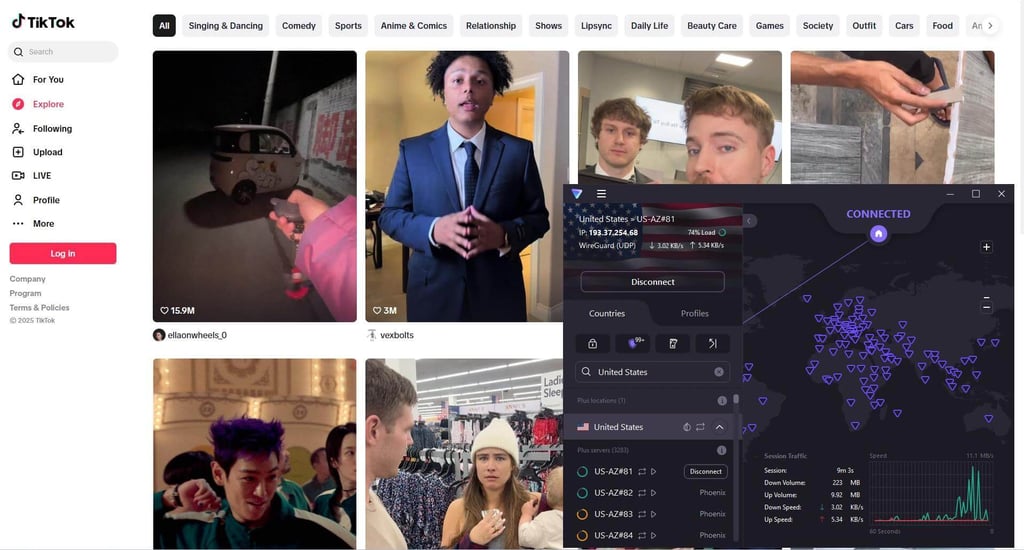Toggle NetShield shield icon showing 99+
1024x550 pixels.
coord(632,344)
